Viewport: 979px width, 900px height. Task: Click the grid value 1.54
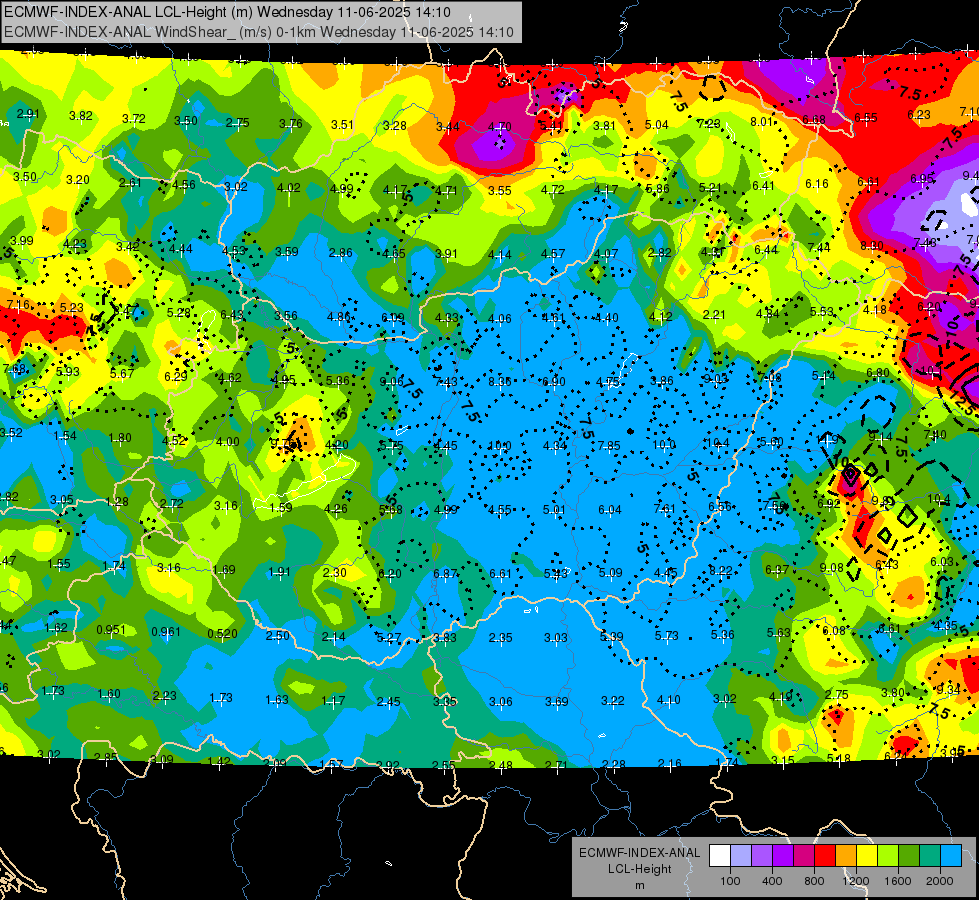click(x=65, y=435)
